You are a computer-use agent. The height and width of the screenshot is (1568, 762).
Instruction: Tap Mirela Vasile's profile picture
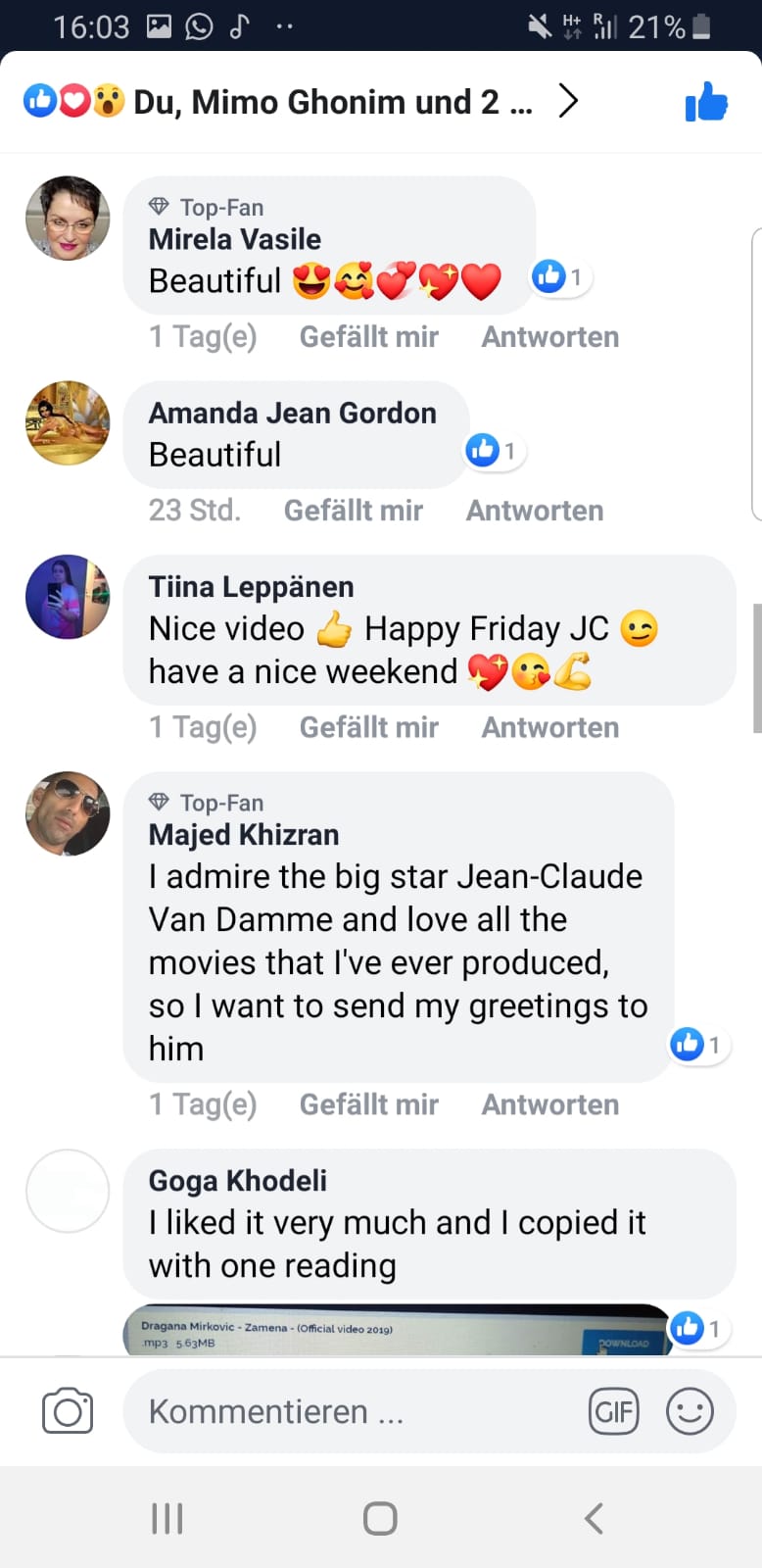pos(68,219)
